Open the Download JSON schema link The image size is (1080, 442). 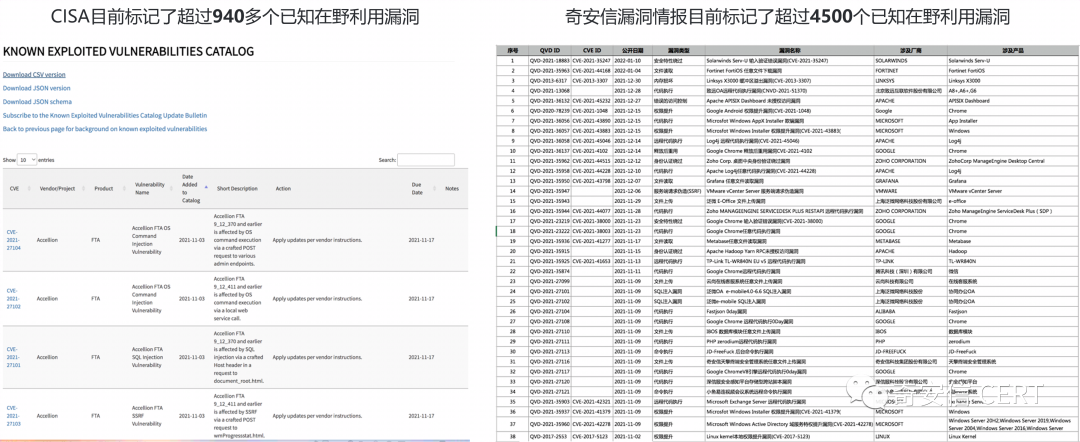[x=37, y=101]
